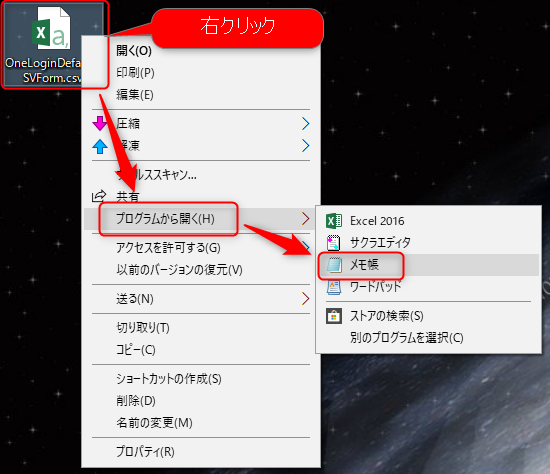Select the OneLoginDefaultCSVForm.csv desktop file icon
Image resolution: width=550 pixels, height=474 pixels.
(52, 44)
